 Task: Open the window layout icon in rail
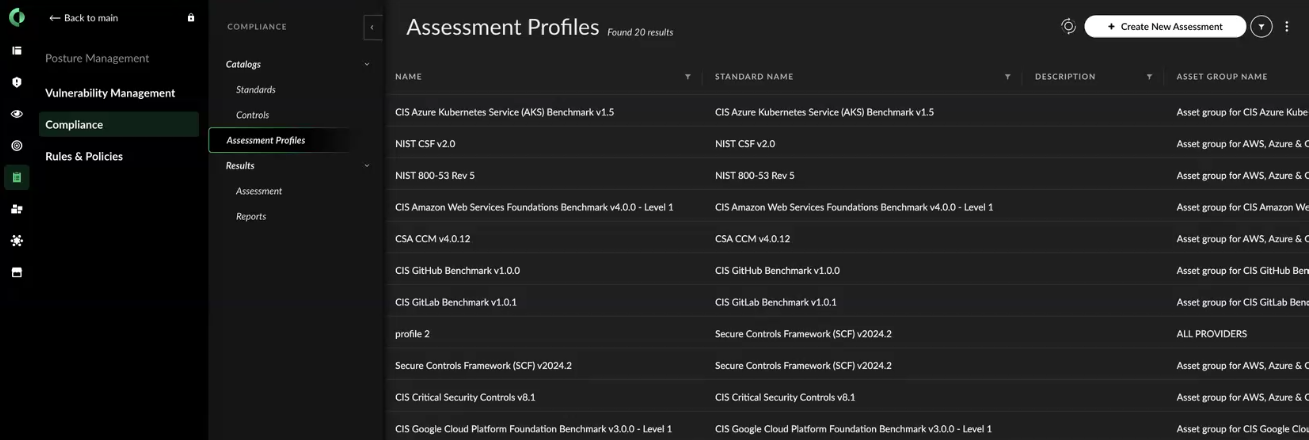[16, 272]
